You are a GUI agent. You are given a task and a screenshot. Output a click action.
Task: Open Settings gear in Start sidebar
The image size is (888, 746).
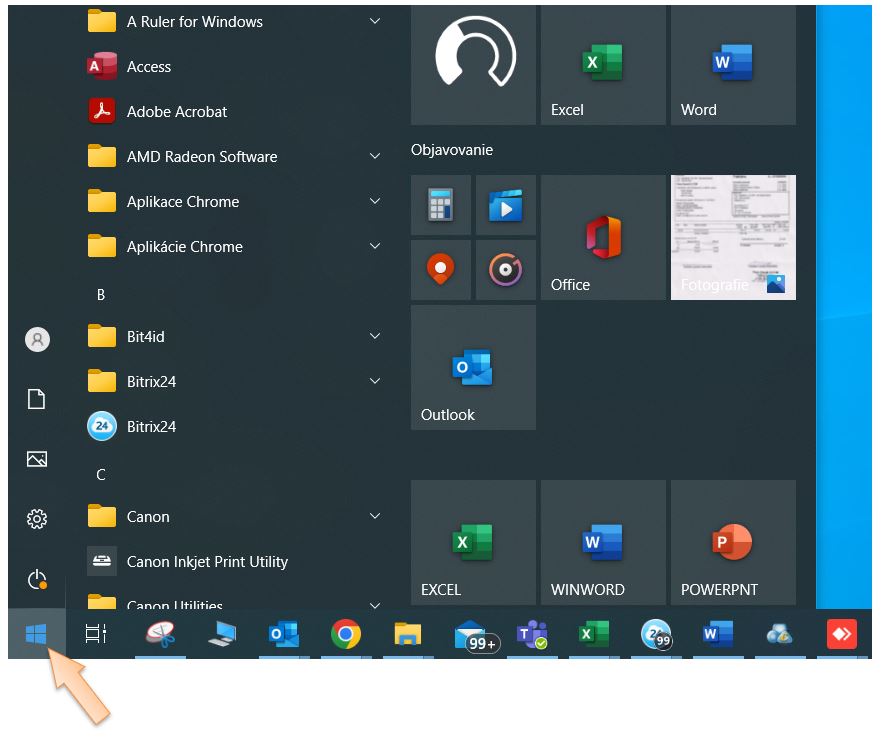pyautogui.click(x=37, y=519)
